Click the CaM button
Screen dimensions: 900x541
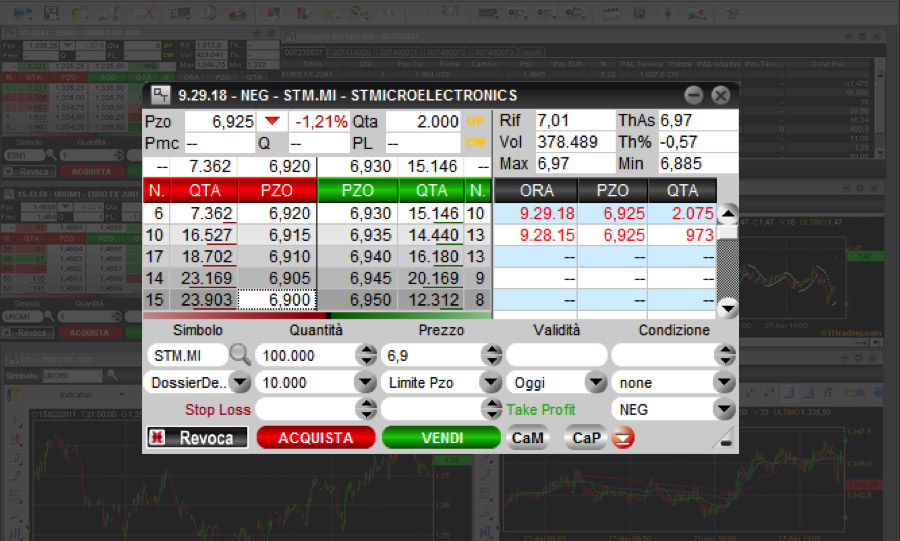pyautogui.click(x=527, y=438)
